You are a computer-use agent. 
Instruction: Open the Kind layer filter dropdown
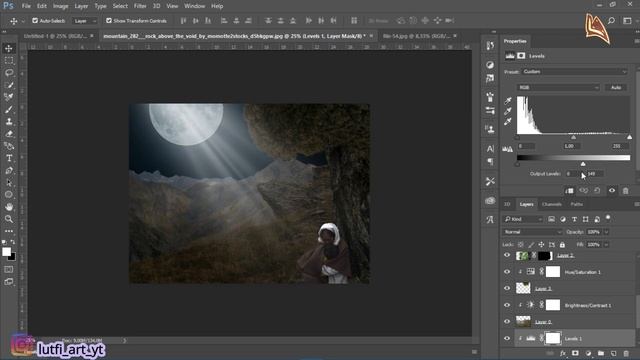pyautogui.click(x=523, y=220)
